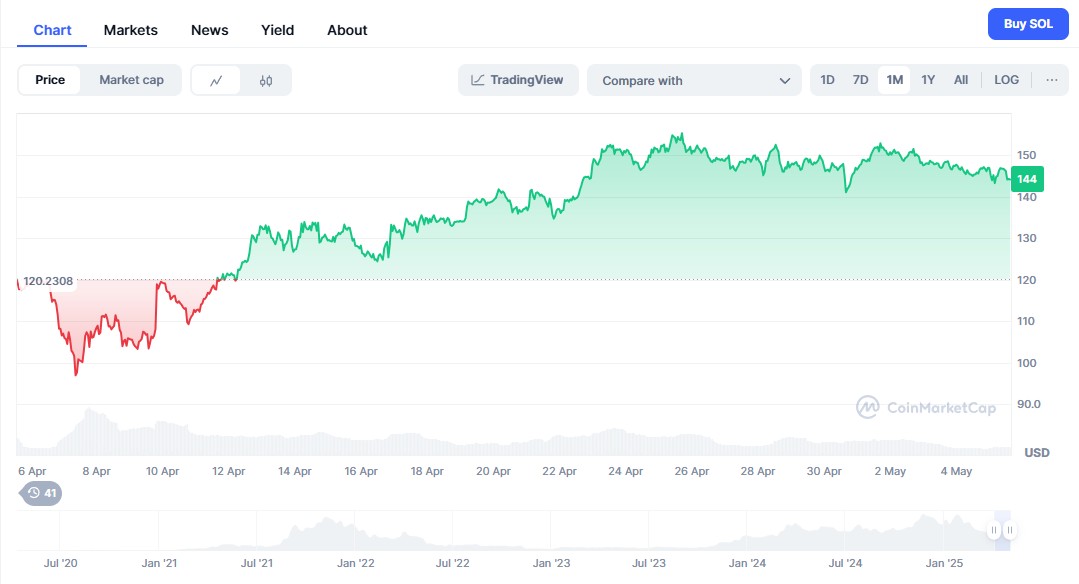The image size is (1079, 584).
Task: Open the Markets tab
Action: click(x=131, y=30)
